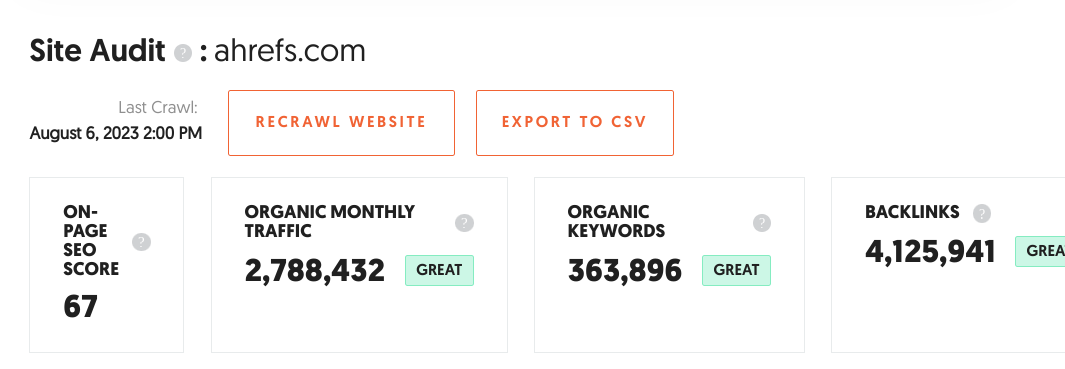The image size is (1065, 369).
Task: Click the Last Crawl label text
Action: click(x=158, y=107)
